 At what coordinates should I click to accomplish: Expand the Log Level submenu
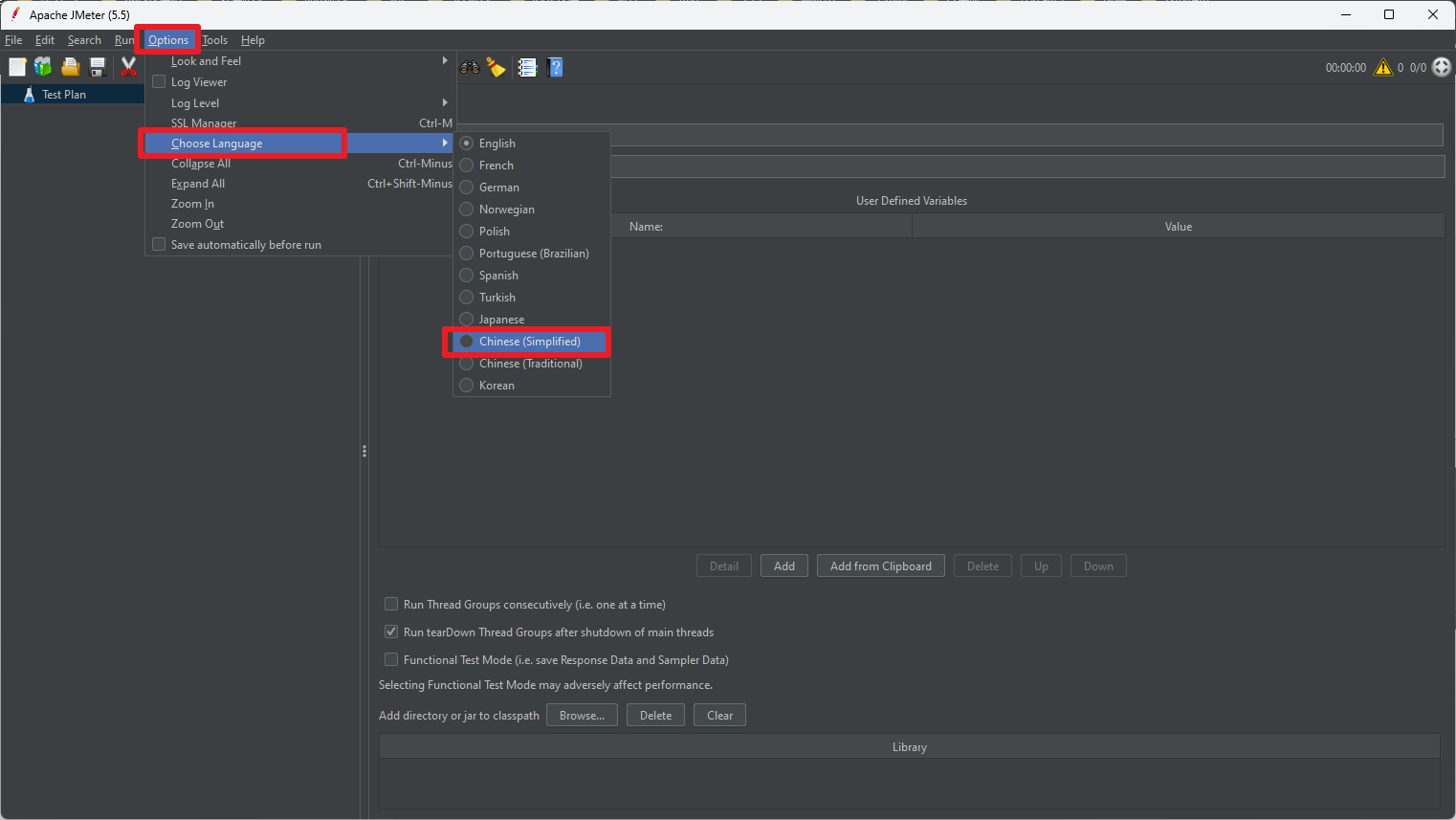tap(300, 103)
